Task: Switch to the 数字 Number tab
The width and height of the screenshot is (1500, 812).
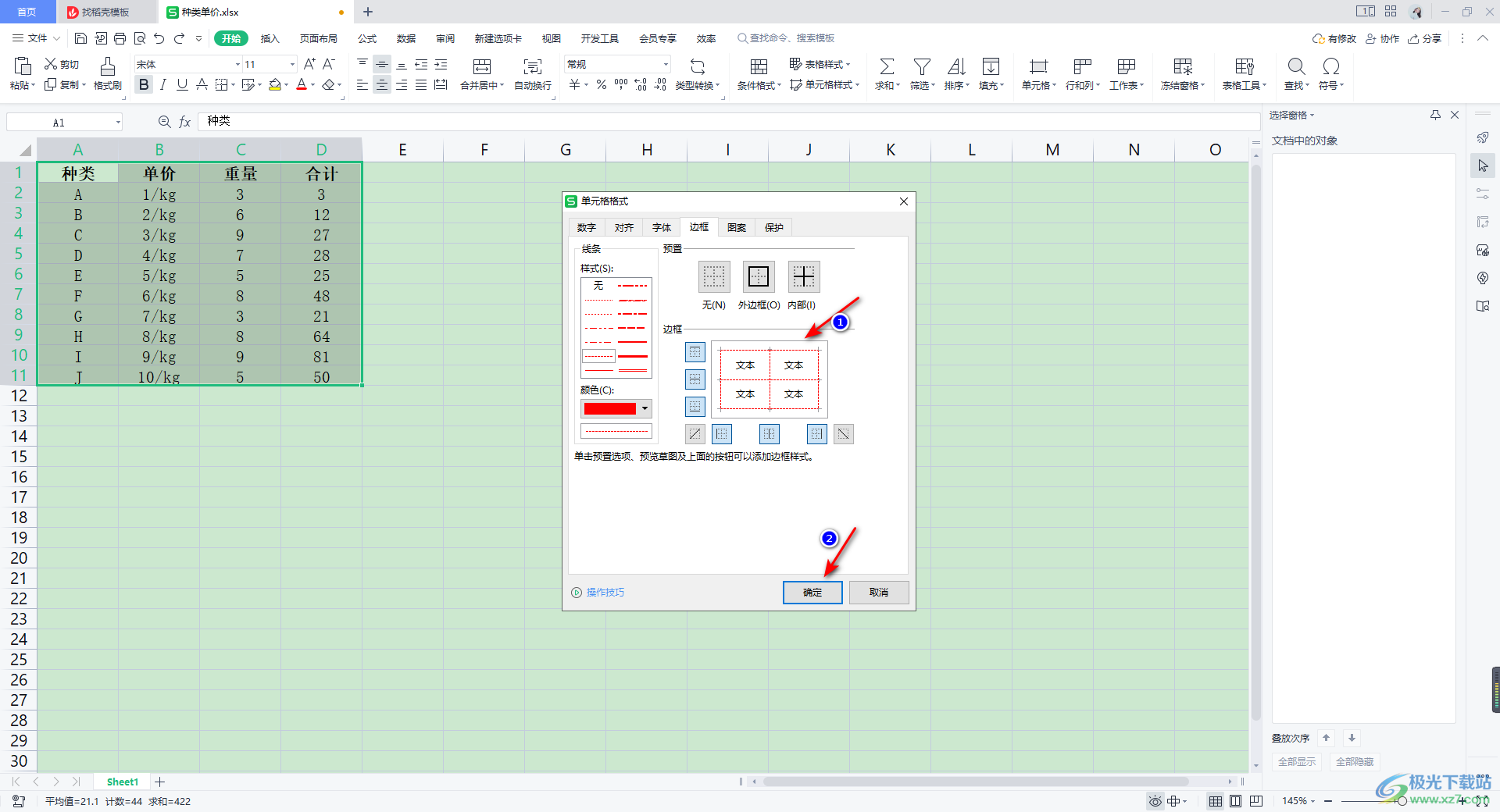Action: pos(587,227)
